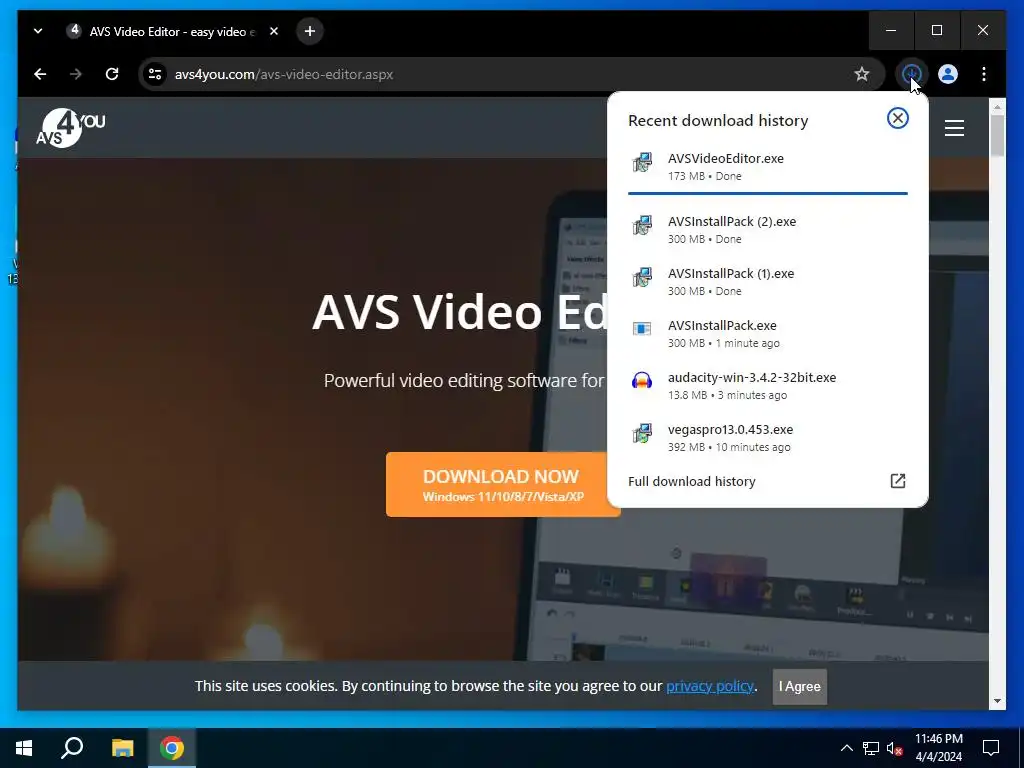The width and height of the screenshot is (1024, 768).
Task: Go back using the browser back arrow
Action: [x=40, y=74]
